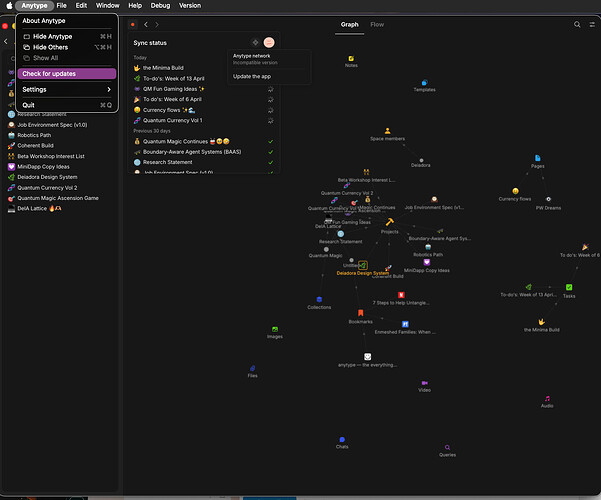
Task: Select Check for updates menu item
Action: point(67,74)
